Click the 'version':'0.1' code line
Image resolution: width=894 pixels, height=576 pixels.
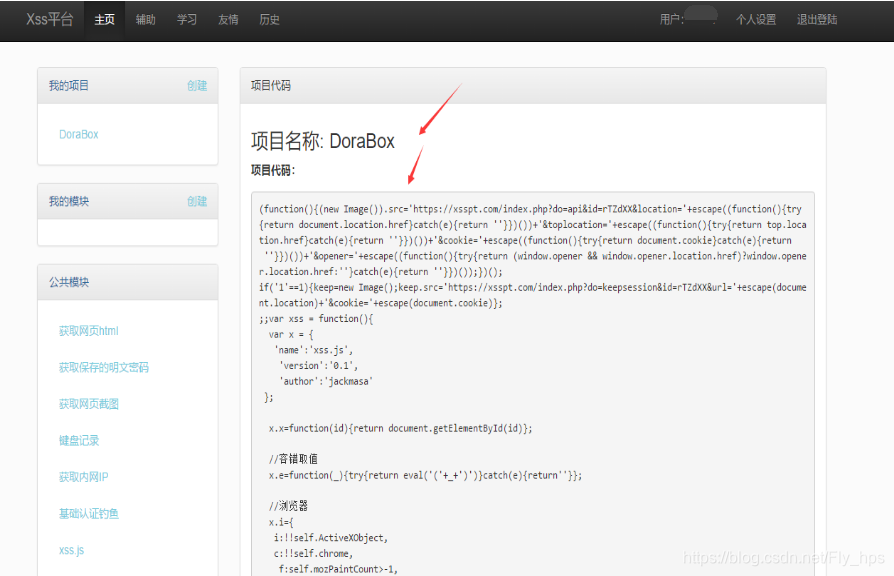coord(318,366)
